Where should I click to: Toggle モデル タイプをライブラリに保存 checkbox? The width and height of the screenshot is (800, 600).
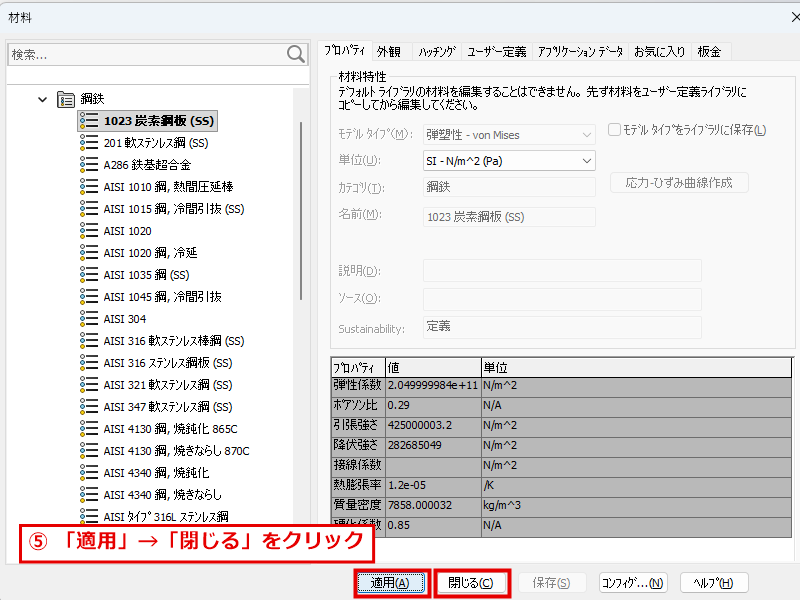tap(614, 130)
